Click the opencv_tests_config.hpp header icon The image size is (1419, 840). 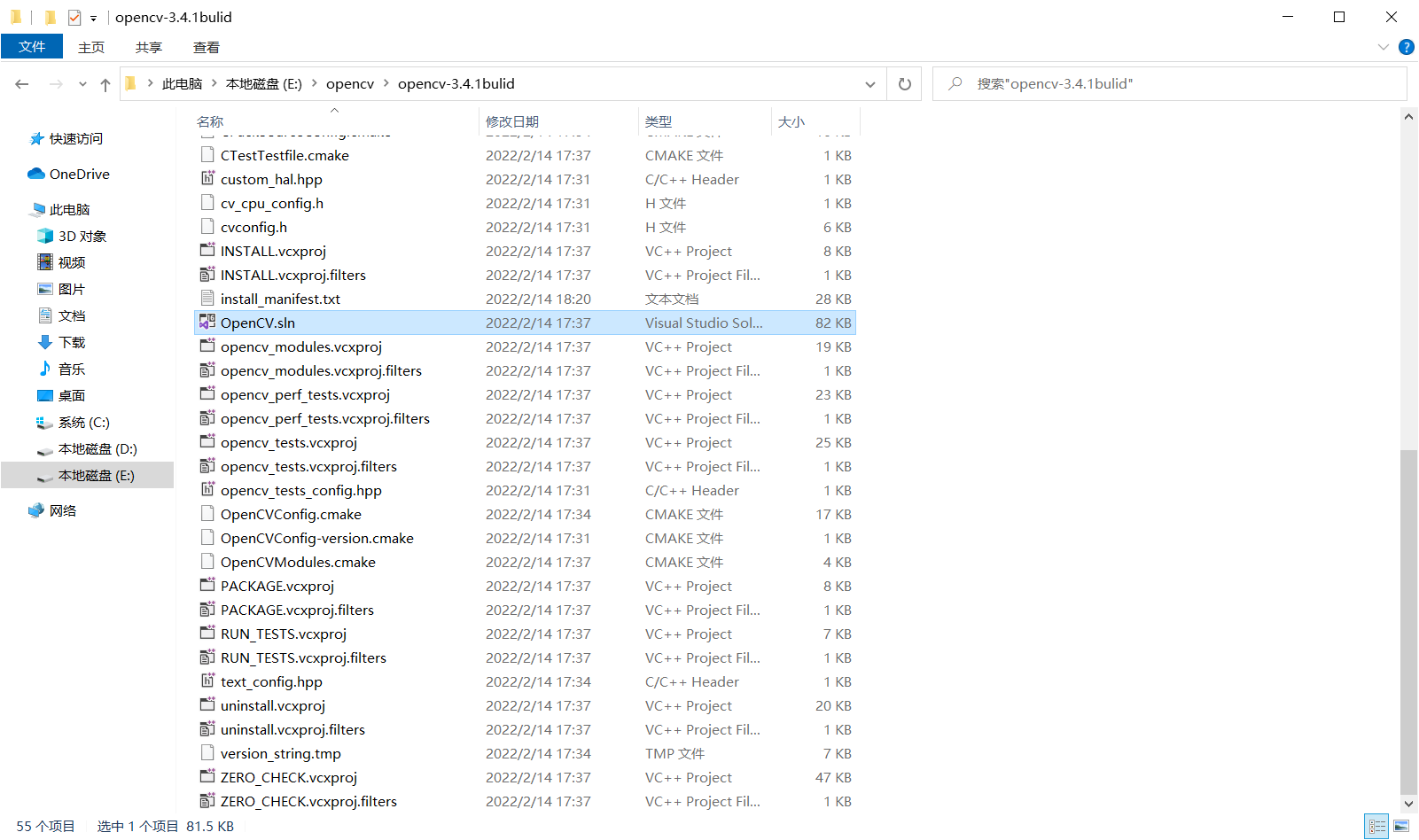click(x=207, y=490)
